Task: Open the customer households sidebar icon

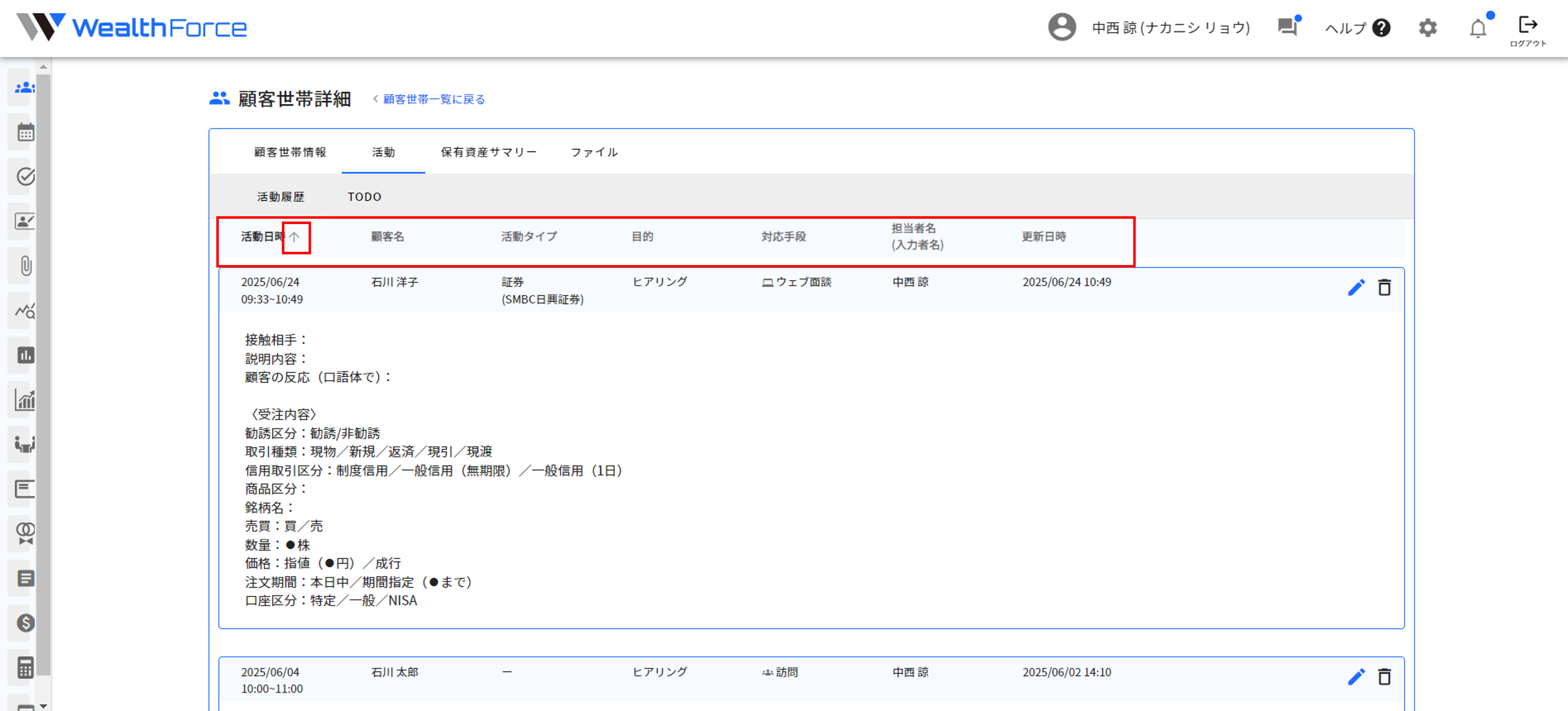Action: coord(24,88)
